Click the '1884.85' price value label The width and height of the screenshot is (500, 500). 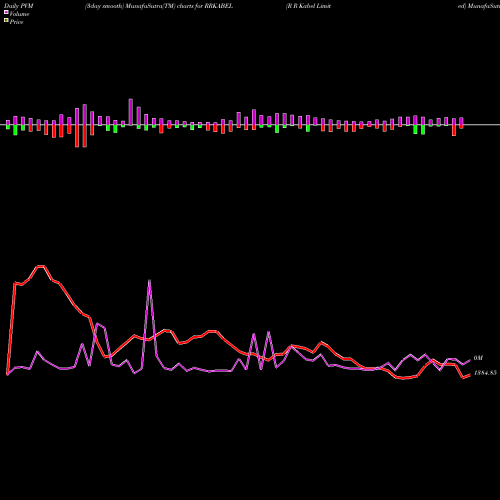485,373
